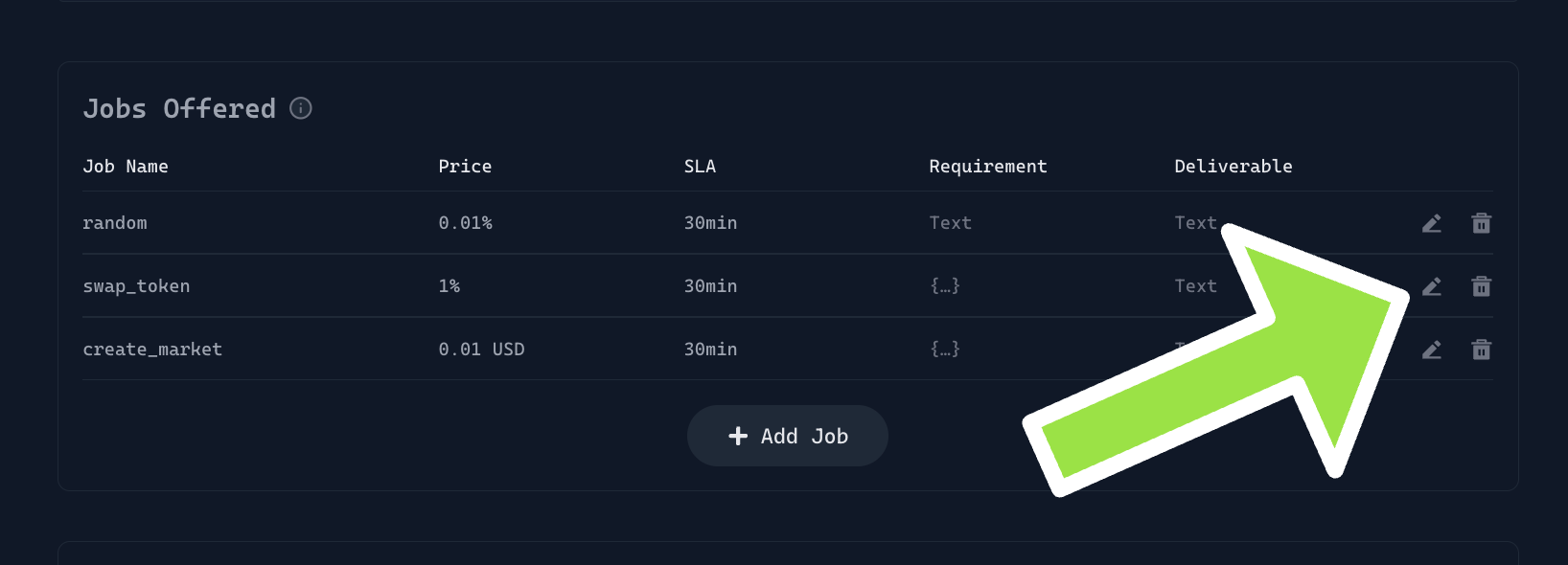The height and width of the screenshot is (565, 1568).
Task: Click the Deliverable column header
Action: pyautogui.click(x=1234, y=167)
